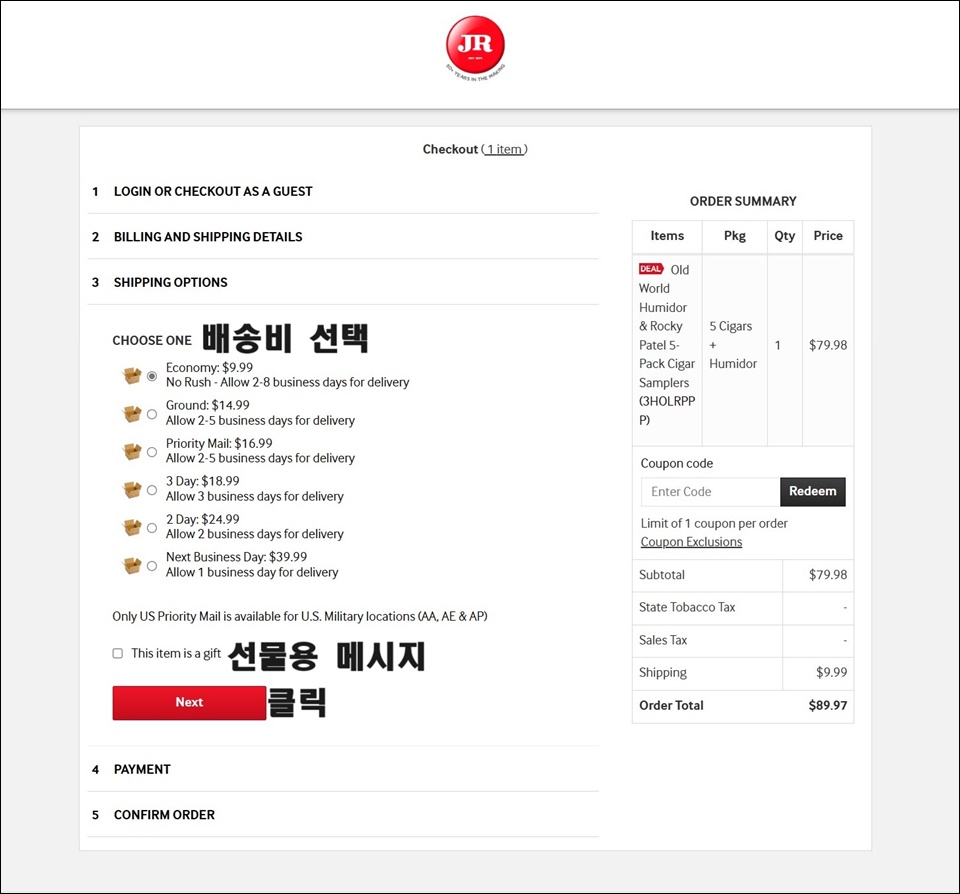Click the box icon beside Priority Mail
Screen dimensions: 960x894
132,452
